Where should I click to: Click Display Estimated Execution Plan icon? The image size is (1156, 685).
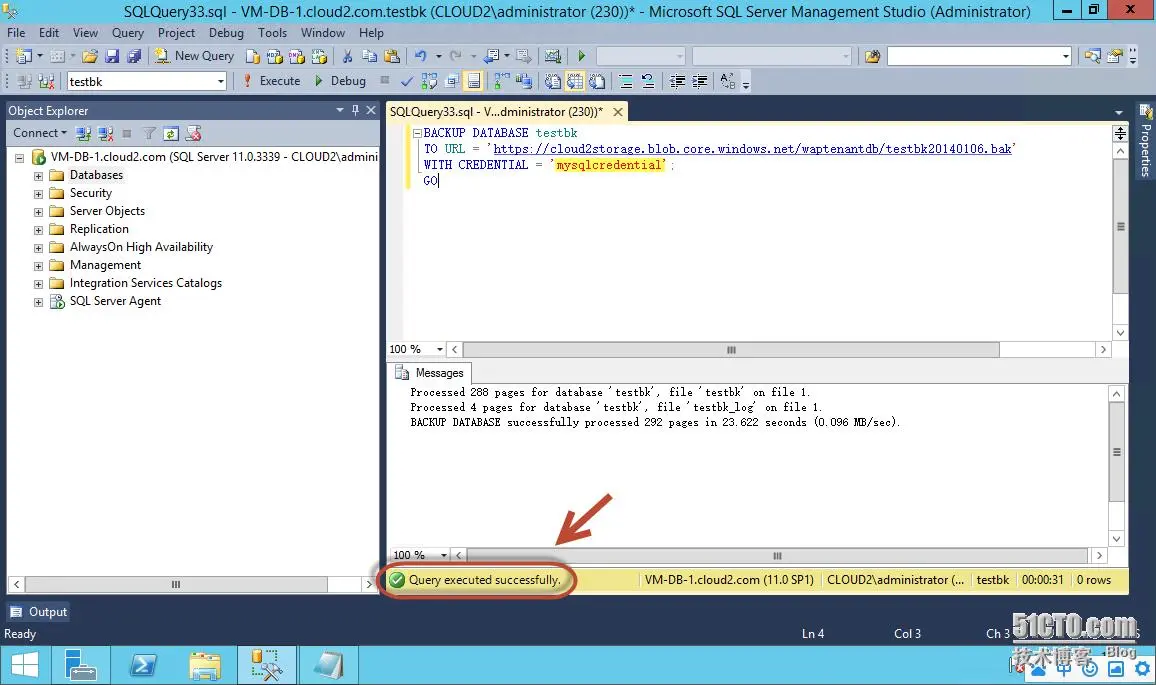click(x=429, y=81)
